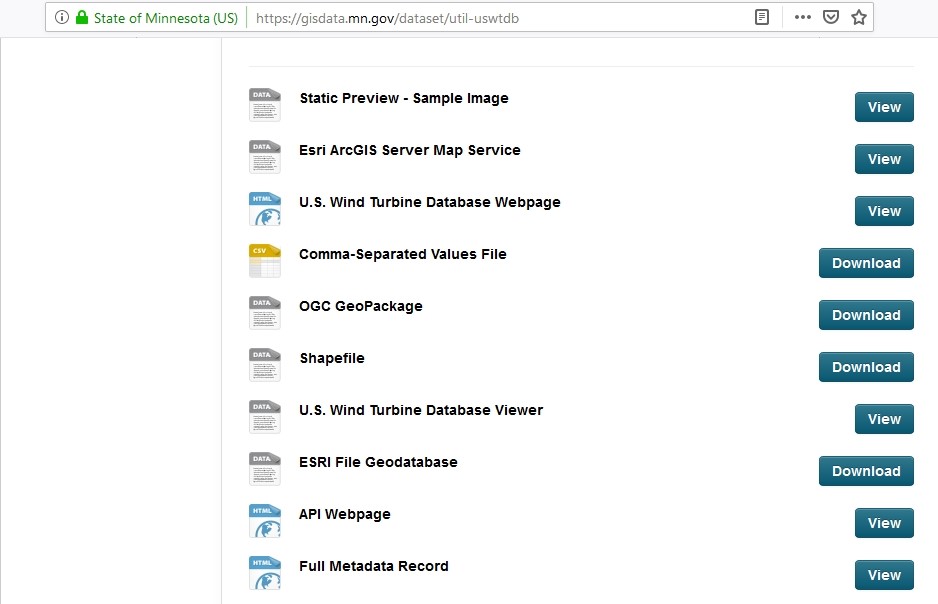View the Static Preview sample image
The width and height of the screenshot is (938, 604).
tap(884, 107)
